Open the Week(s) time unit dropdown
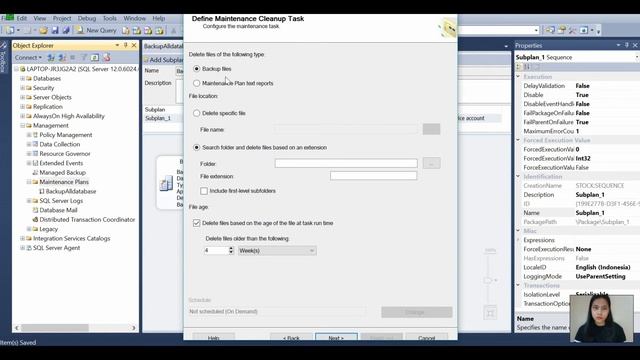 (277, 251)
